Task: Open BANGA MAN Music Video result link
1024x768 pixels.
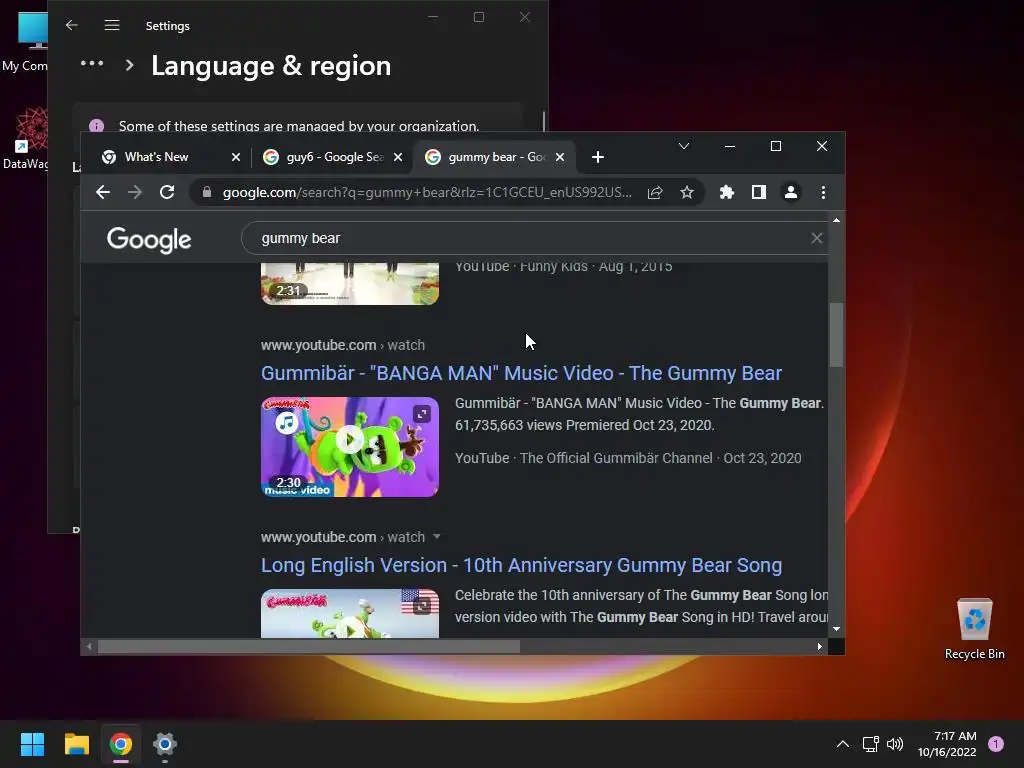Action: coord(521,373)
